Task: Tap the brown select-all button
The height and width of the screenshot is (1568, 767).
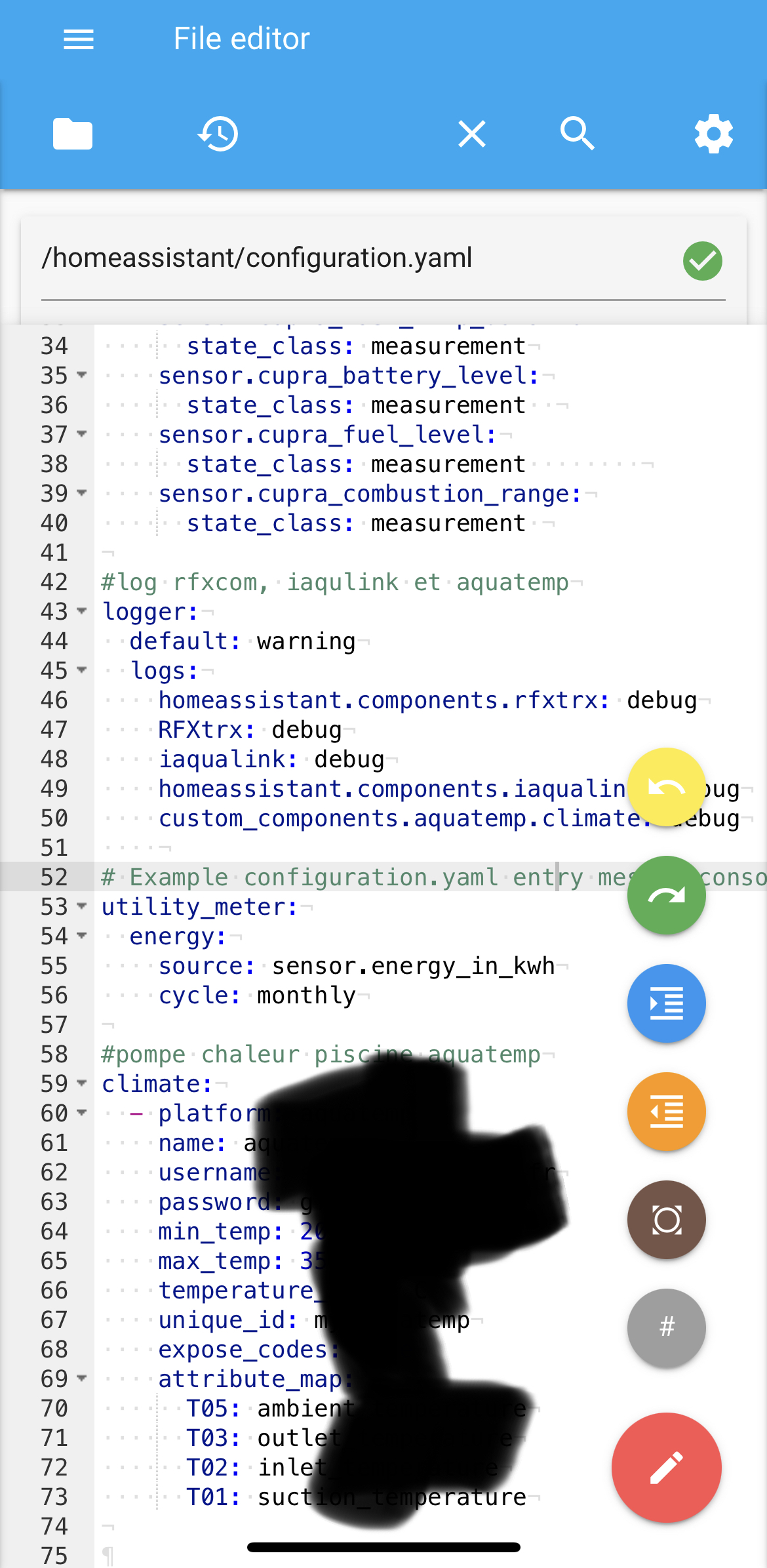Action: 666,1220
